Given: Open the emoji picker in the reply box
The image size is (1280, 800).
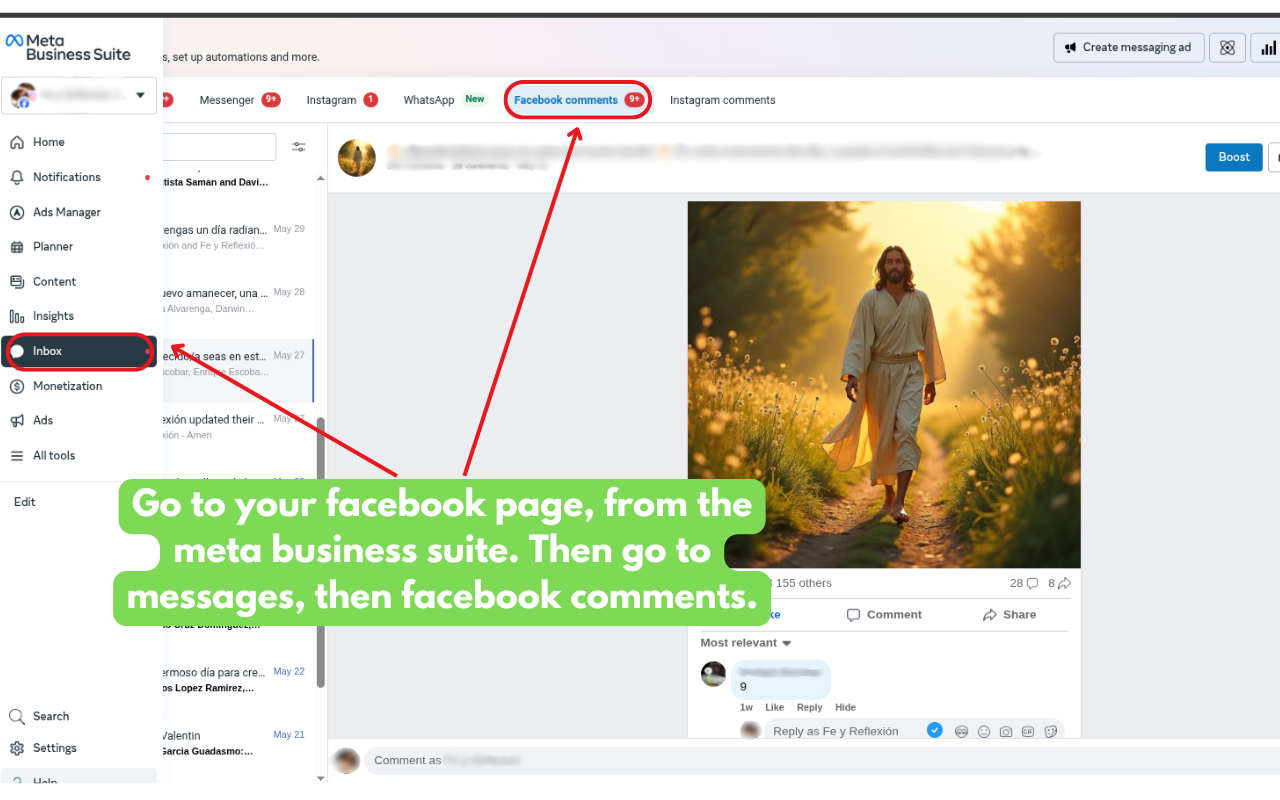Looking at the screenshot, I should click(984, 732).
